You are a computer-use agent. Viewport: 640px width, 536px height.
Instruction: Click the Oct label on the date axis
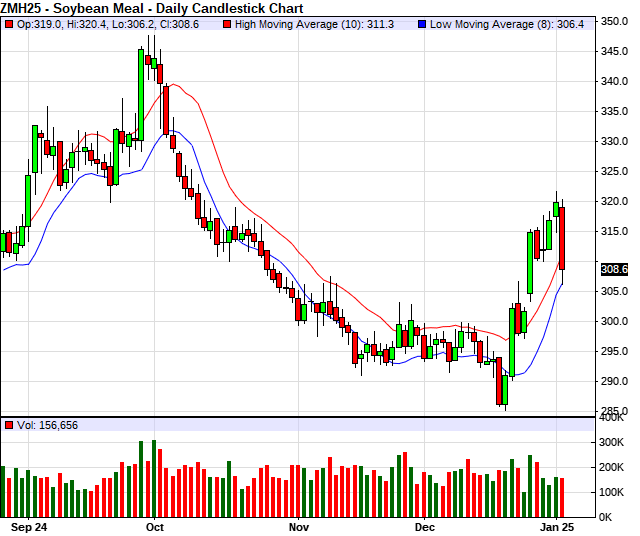155,526
